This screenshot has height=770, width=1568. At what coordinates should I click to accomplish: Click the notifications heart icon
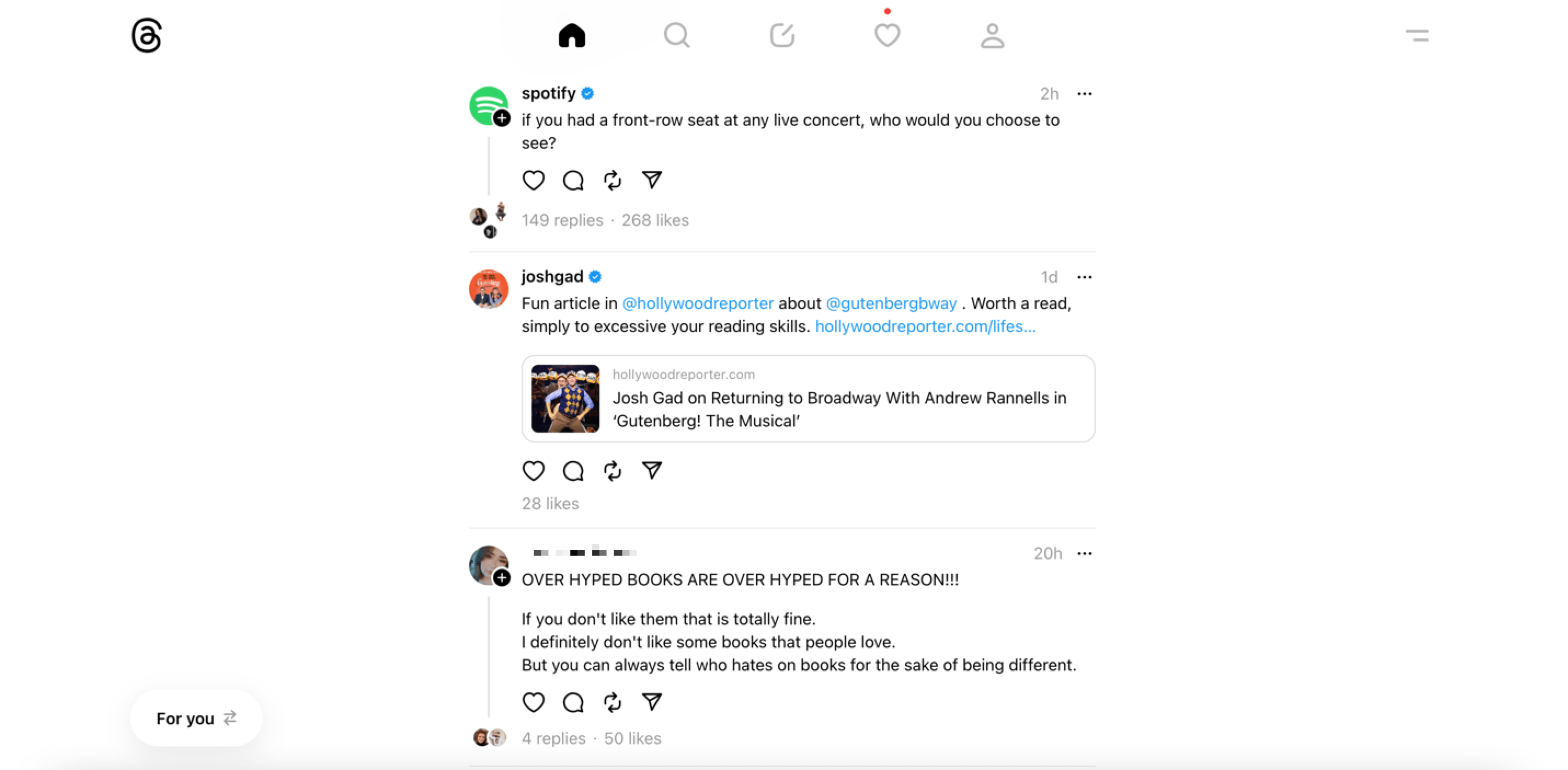(887, 36)
